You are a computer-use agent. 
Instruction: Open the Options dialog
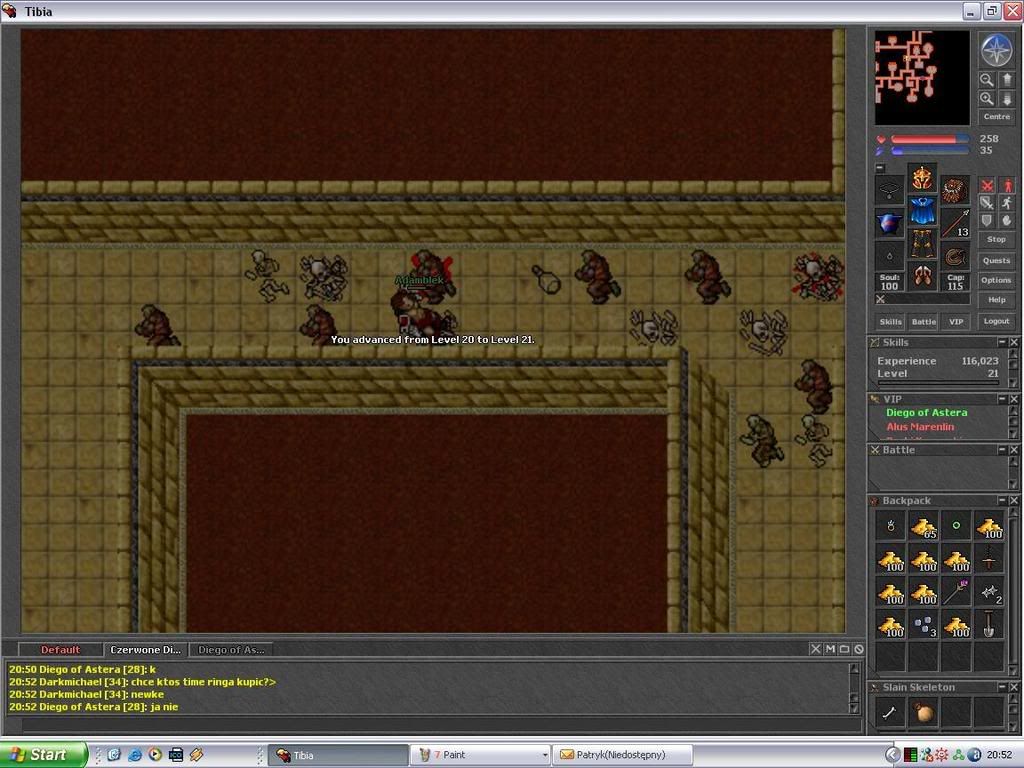tap(996, 280)
